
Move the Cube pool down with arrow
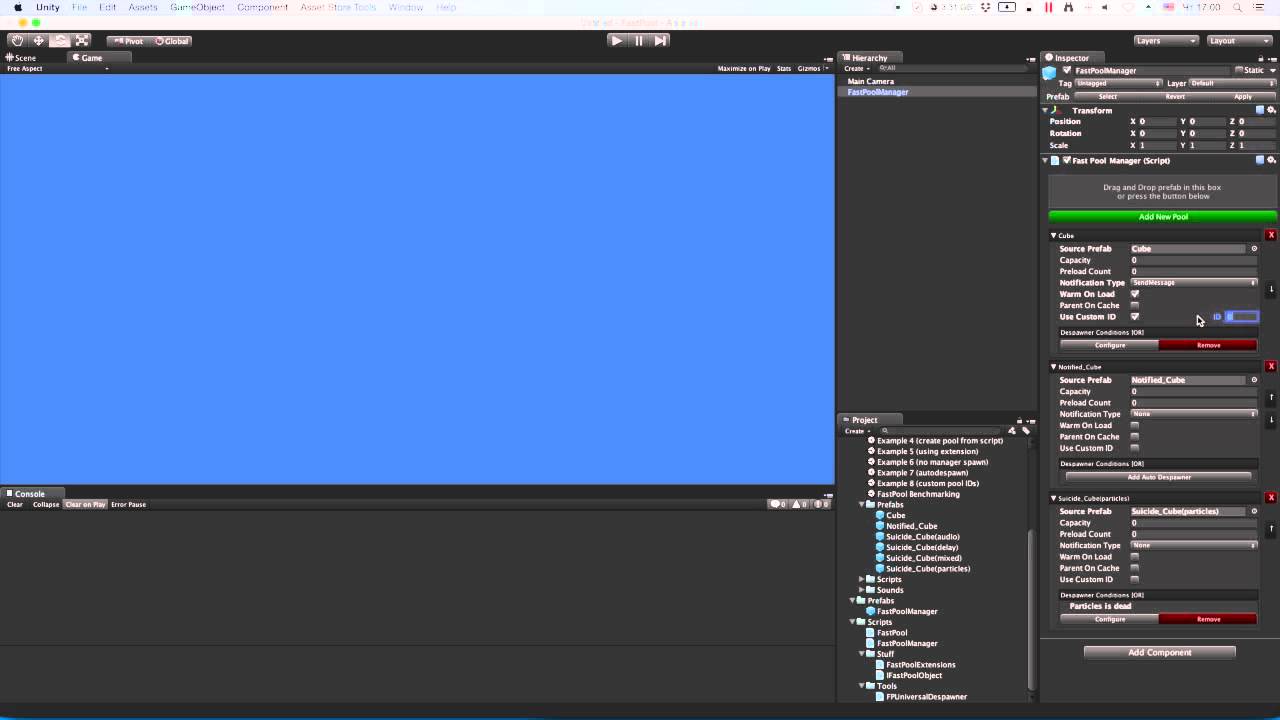(x=1271, y=289)
